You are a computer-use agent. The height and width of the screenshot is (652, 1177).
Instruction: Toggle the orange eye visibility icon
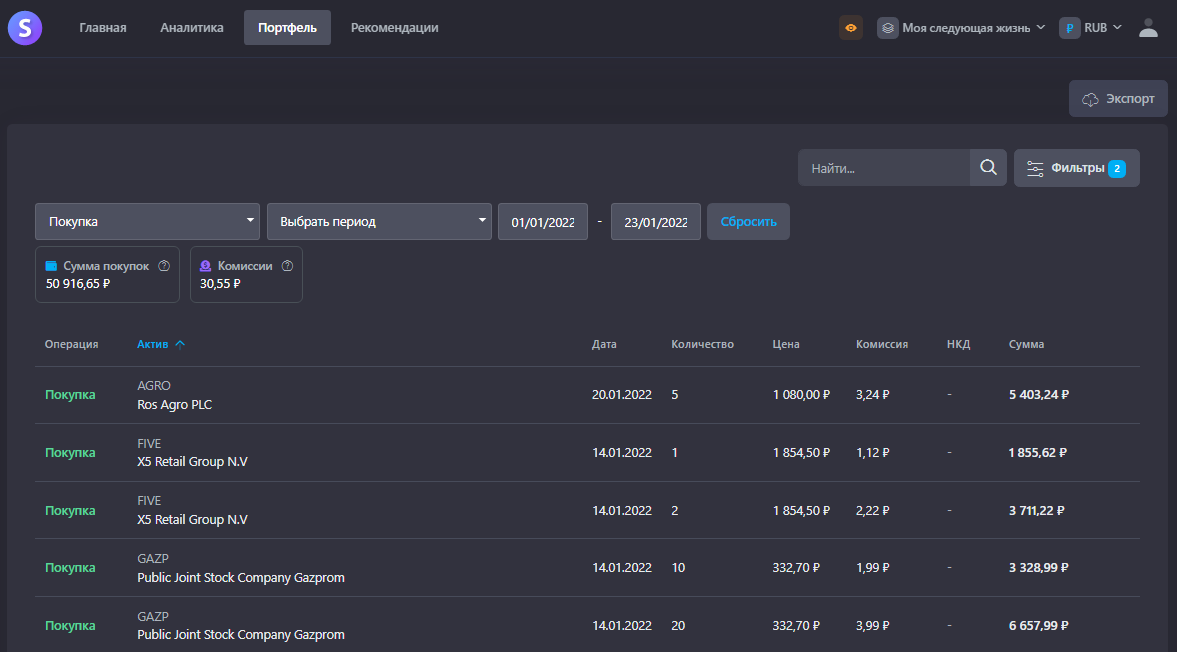pyautogui.click(x=850, y=28)
